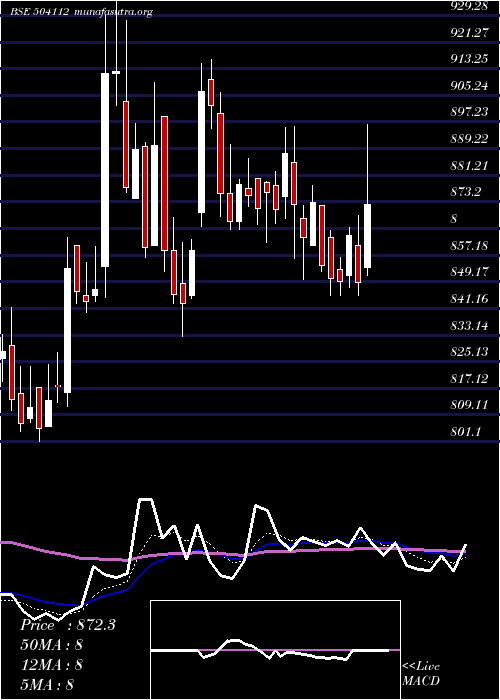This screenshot has width=500, height=700.
Task: Click the munafasutra.org site label
Action: [x=114, y=12]
